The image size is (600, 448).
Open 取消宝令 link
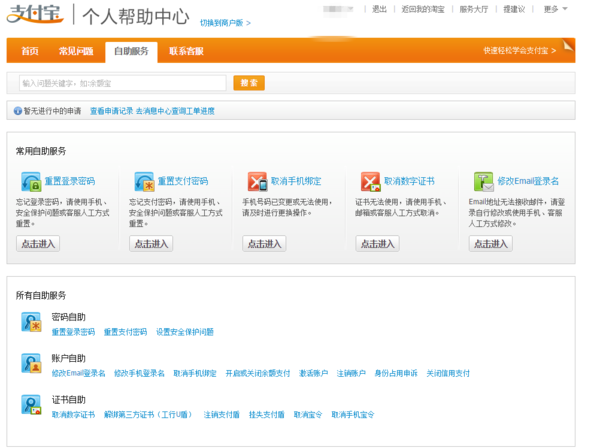pos(308,415)
